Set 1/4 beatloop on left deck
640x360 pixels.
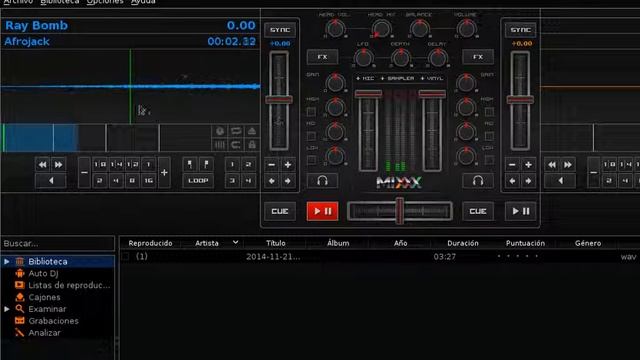(116, 164)
